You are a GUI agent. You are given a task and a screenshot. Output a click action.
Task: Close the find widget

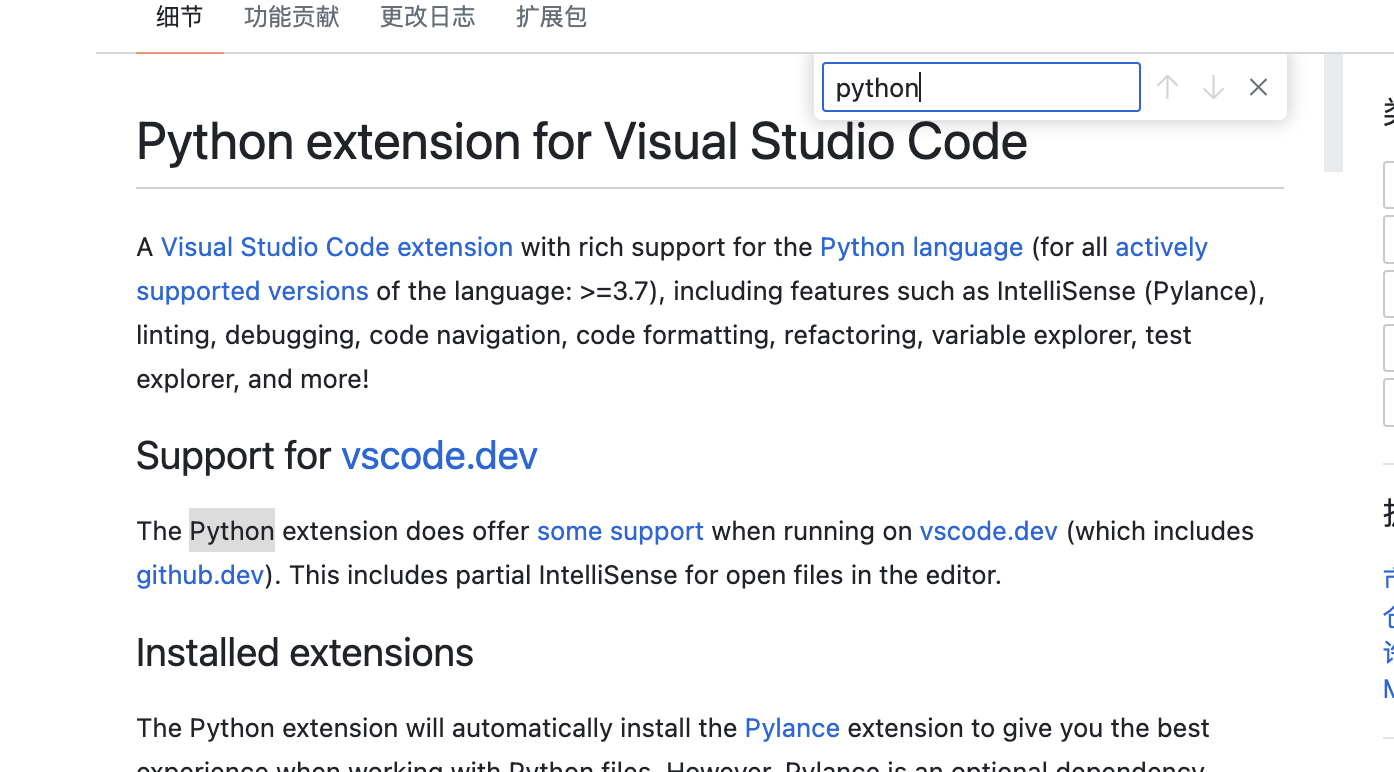click(x=1258, y=87)
